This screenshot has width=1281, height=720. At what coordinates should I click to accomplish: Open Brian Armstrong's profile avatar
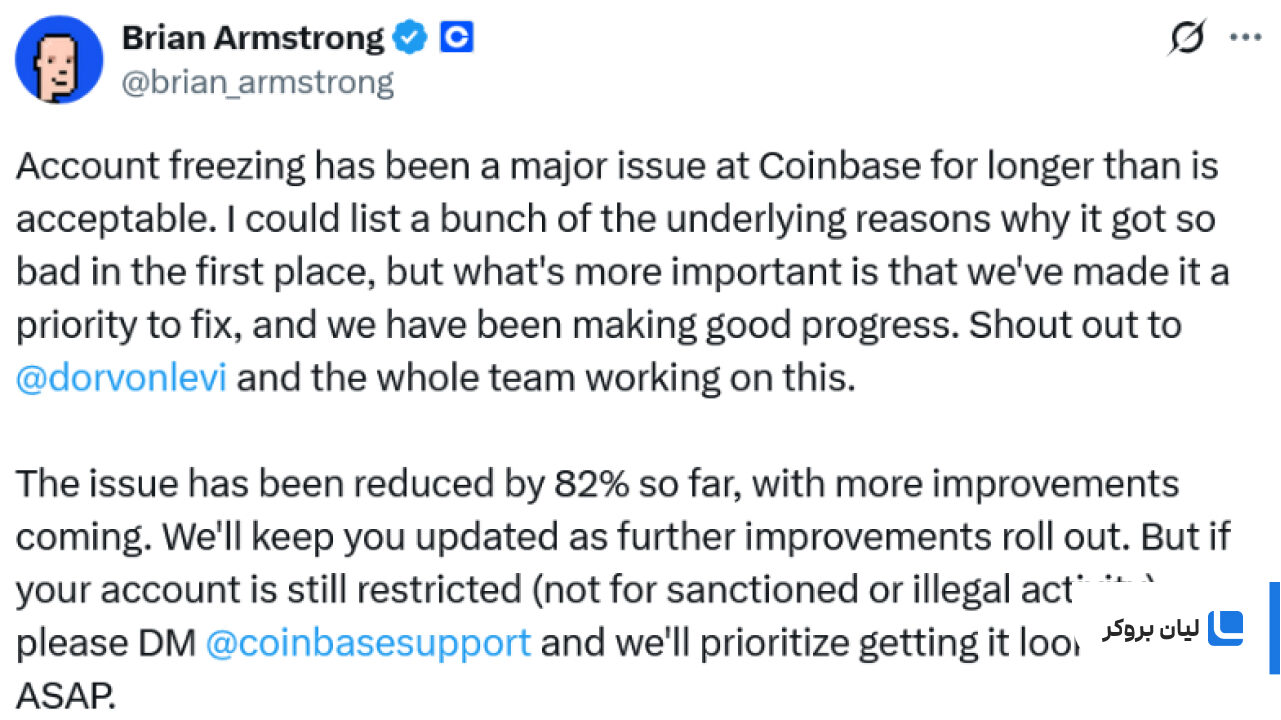click(59, 59)
